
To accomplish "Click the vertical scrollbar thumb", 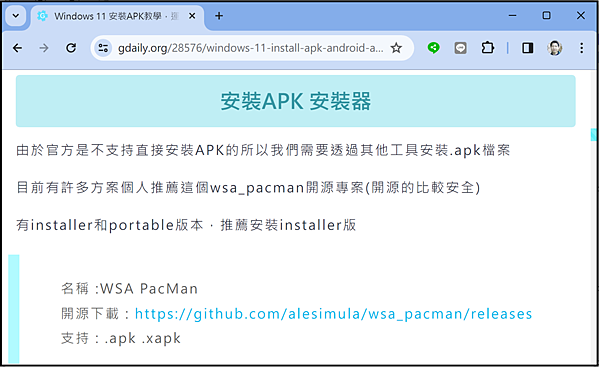I will (x=593, y=135).
